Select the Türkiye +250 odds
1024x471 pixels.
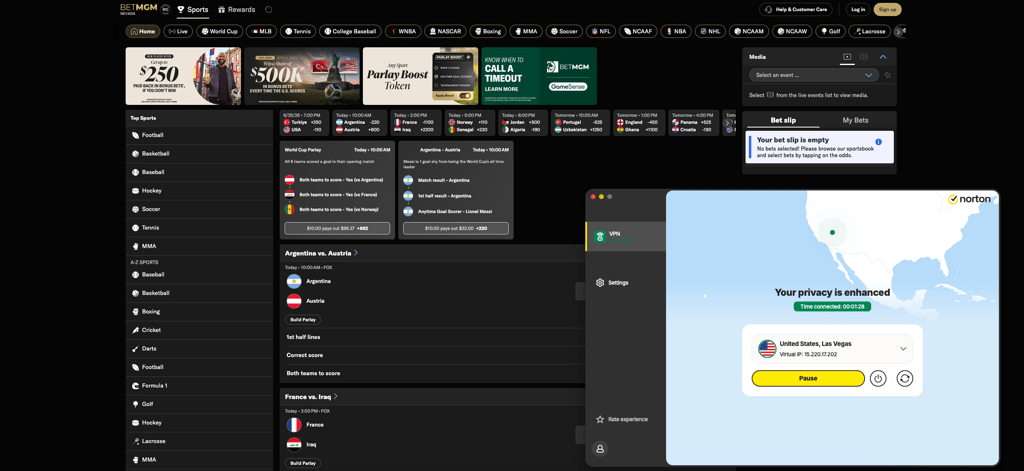[303, 122]
